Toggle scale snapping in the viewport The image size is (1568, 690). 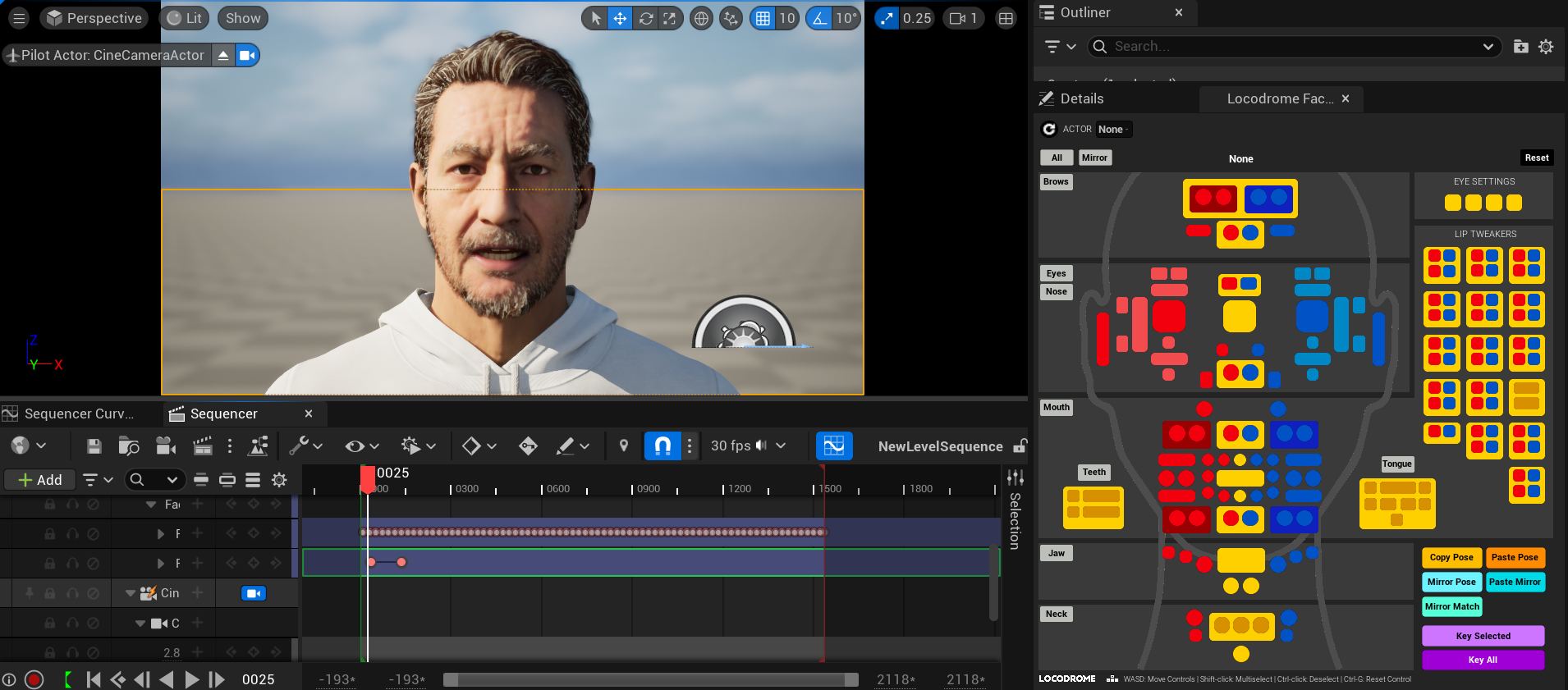887,18
